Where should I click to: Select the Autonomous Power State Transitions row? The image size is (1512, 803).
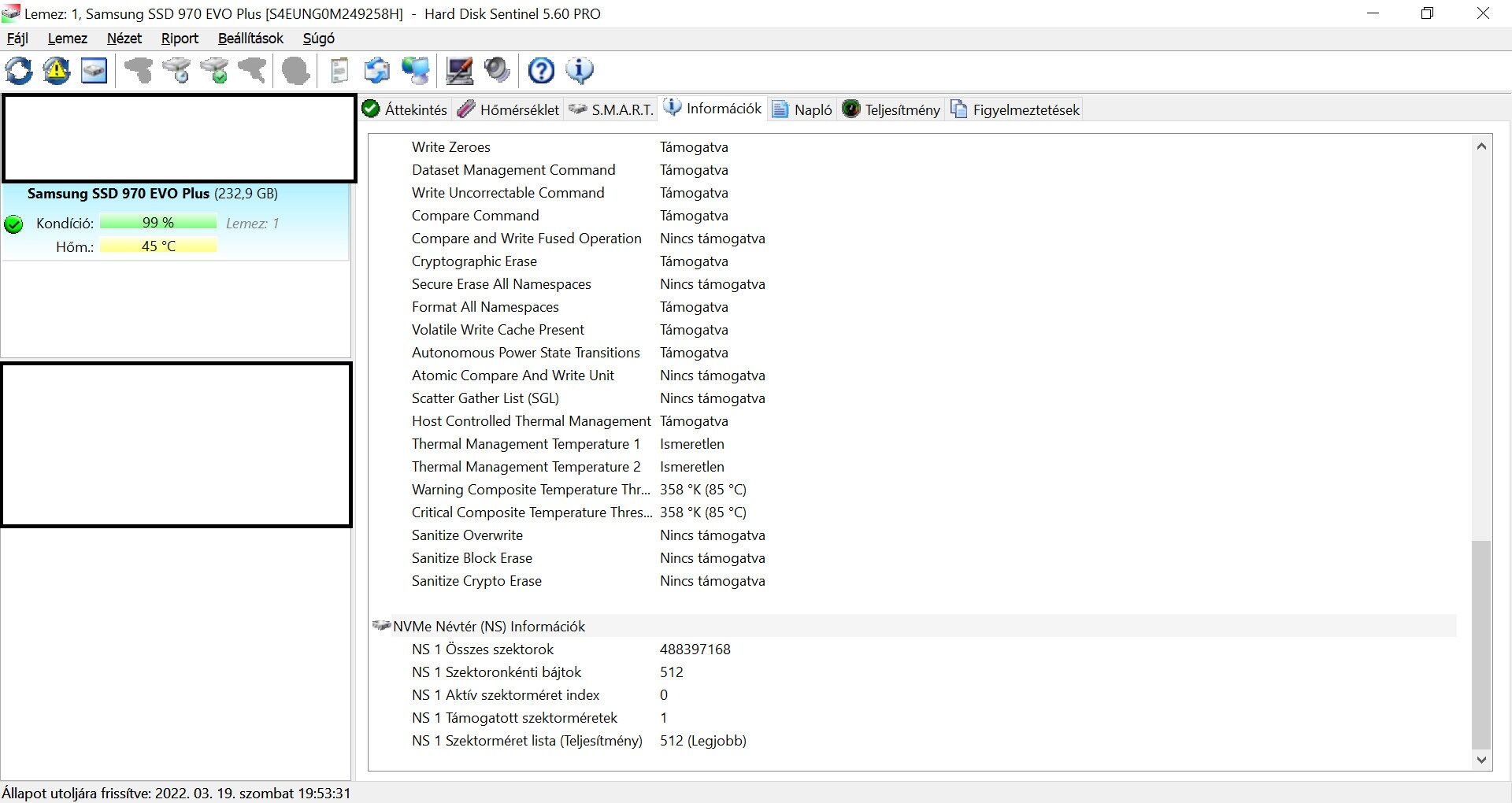914,353
